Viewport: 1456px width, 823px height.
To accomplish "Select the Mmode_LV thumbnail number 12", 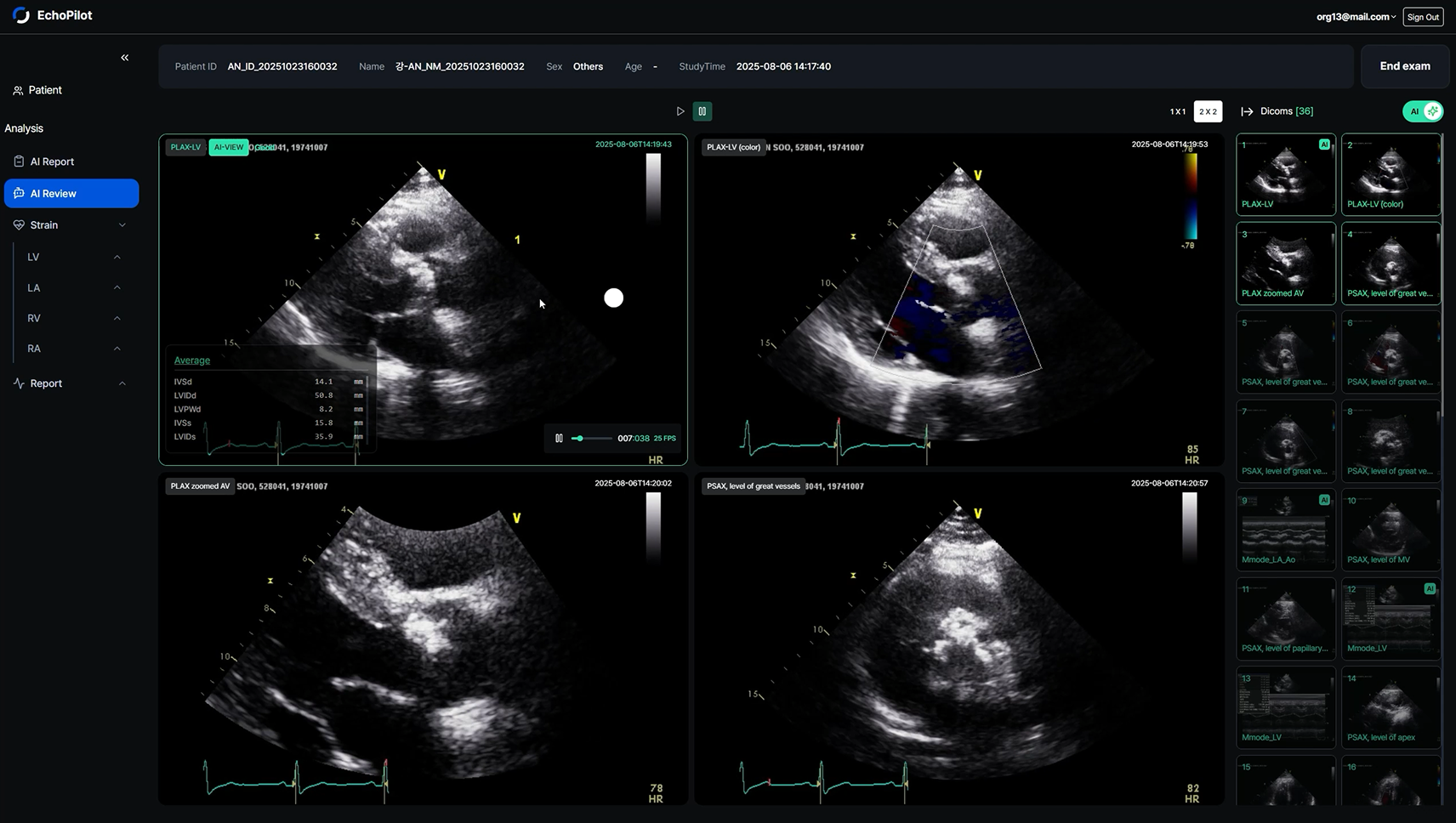I will point(1391,619).
